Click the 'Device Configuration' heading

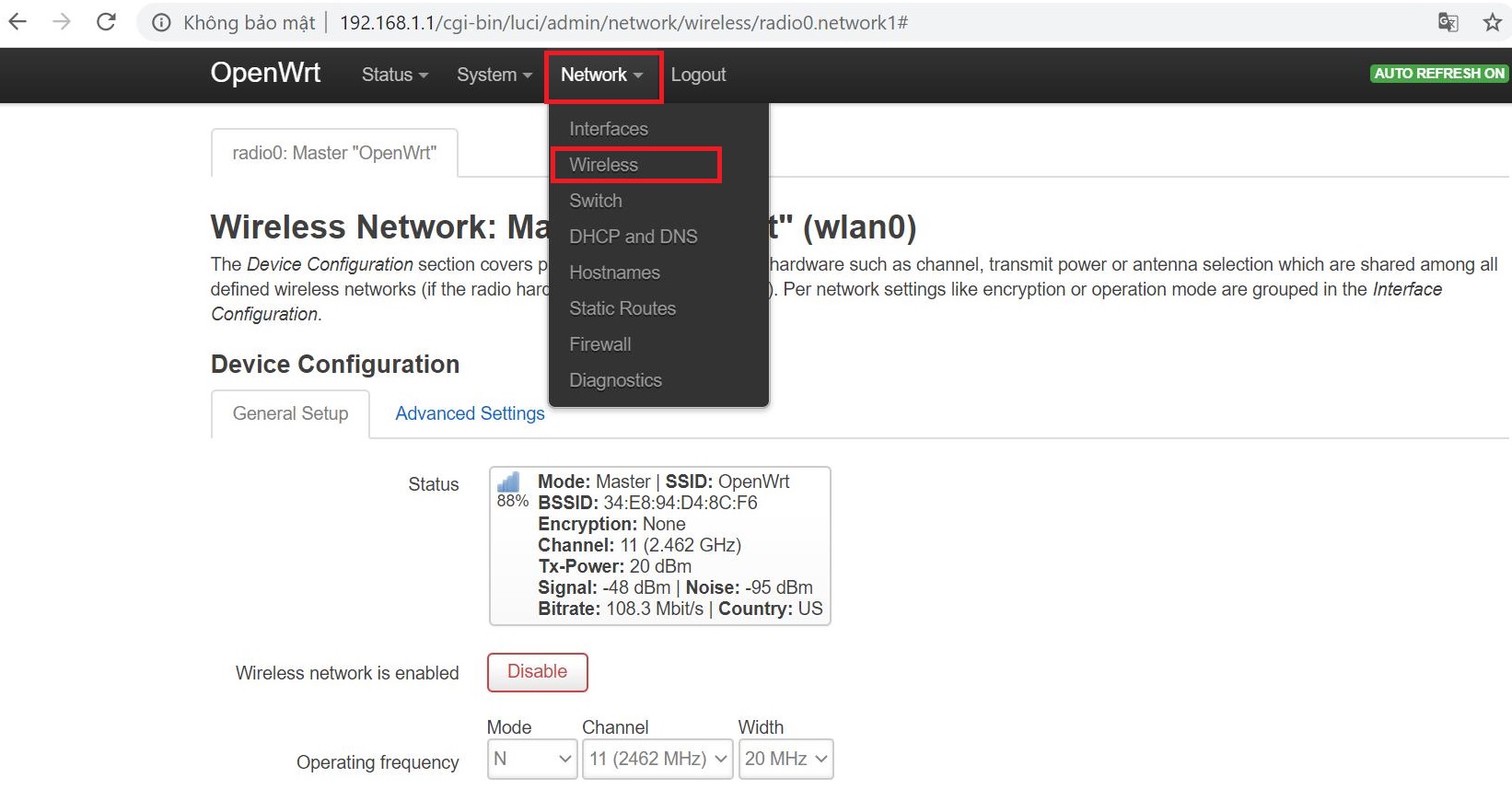pos(335,364)
